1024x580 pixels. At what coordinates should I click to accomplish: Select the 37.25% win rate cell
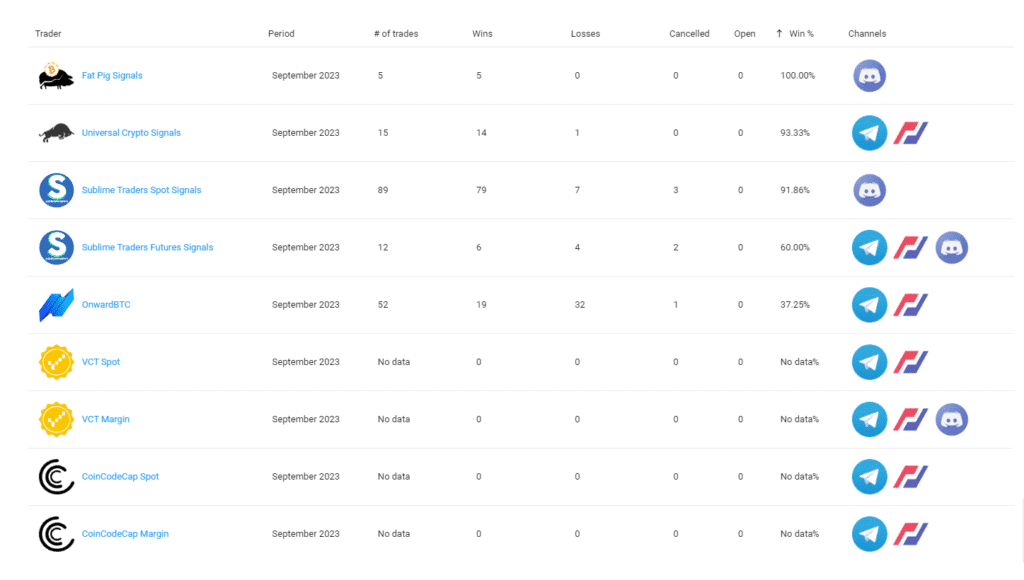click(795, 304)
